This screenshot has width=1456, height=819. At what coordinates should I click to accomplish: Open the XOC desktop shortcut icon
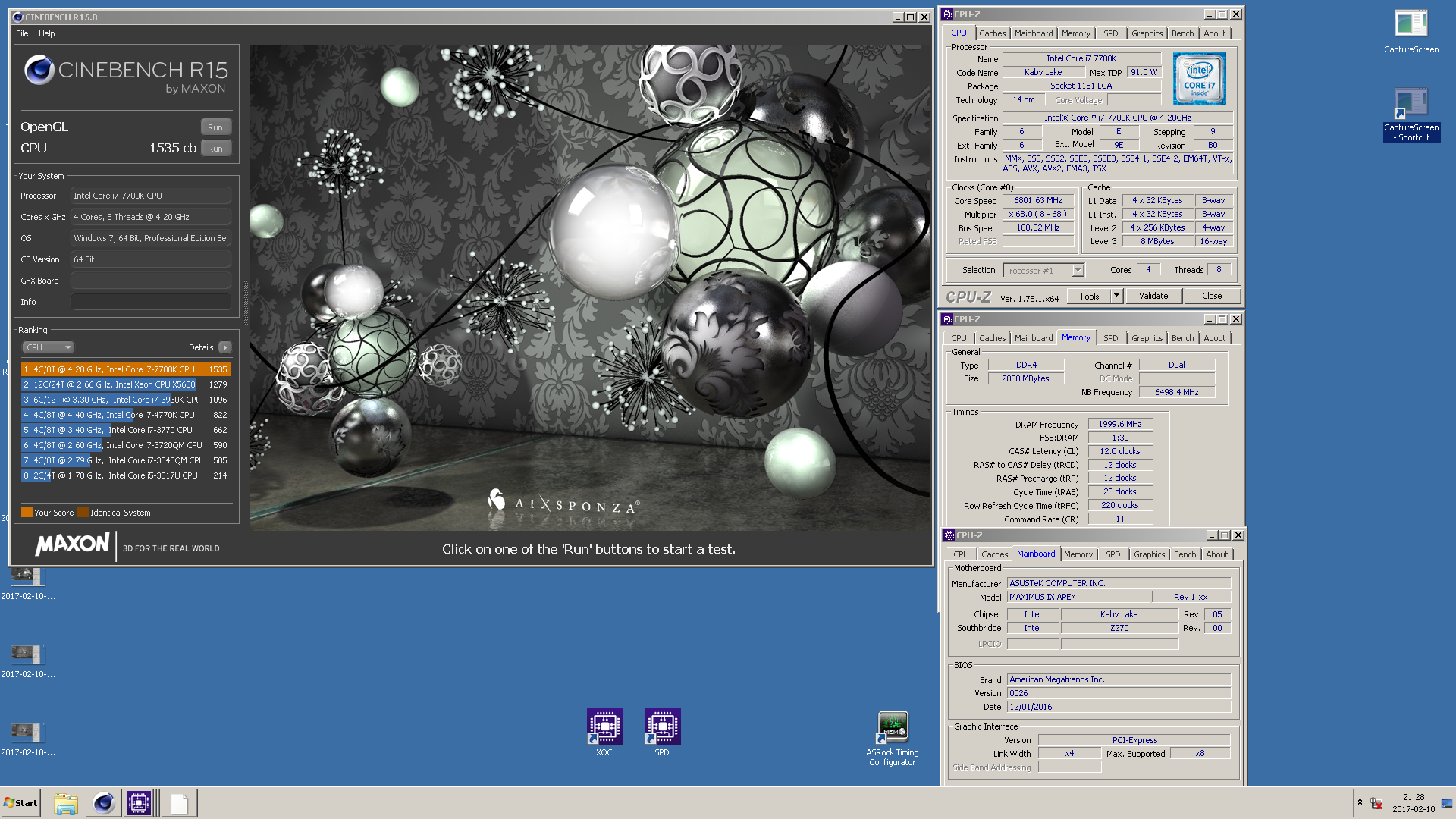click(604, 726)
